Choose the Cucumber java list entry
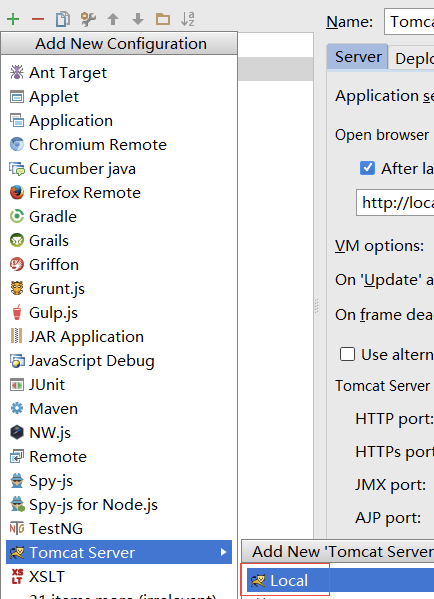This screenshot has height=599, width=434. pyautogui.click(x=119, y=168)
